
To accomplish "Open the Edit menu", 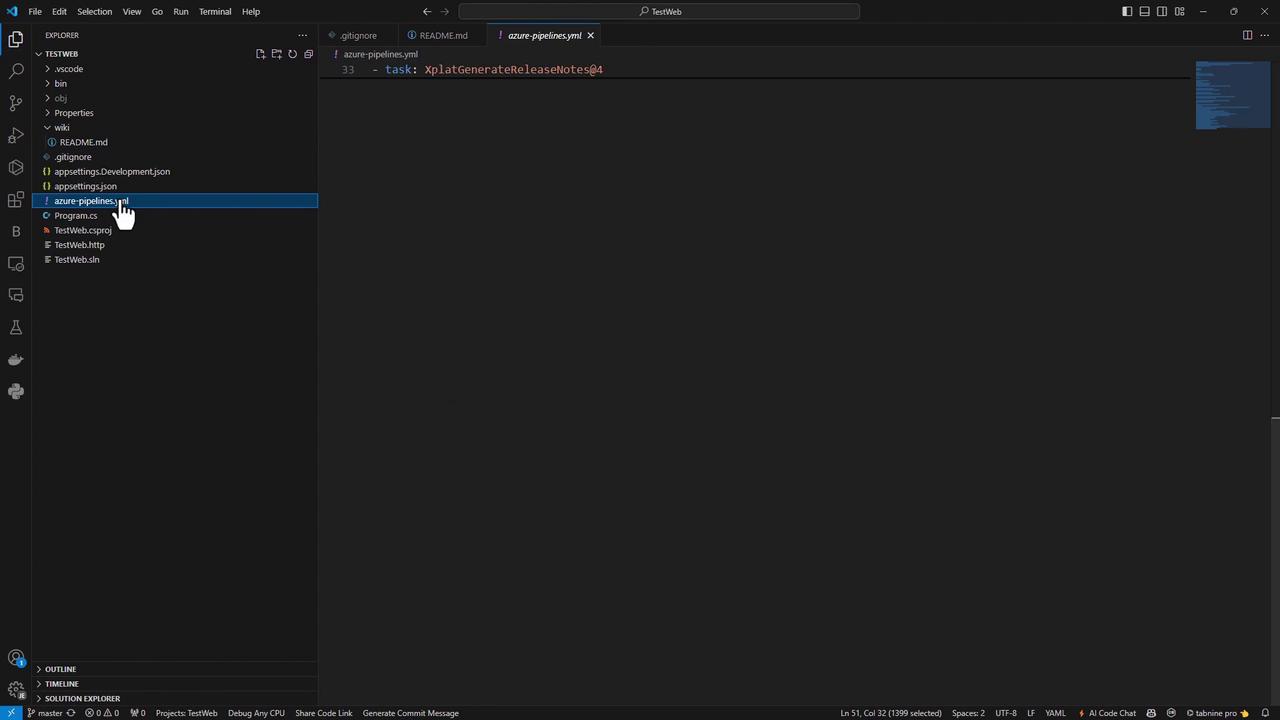I will pos(59,12).
